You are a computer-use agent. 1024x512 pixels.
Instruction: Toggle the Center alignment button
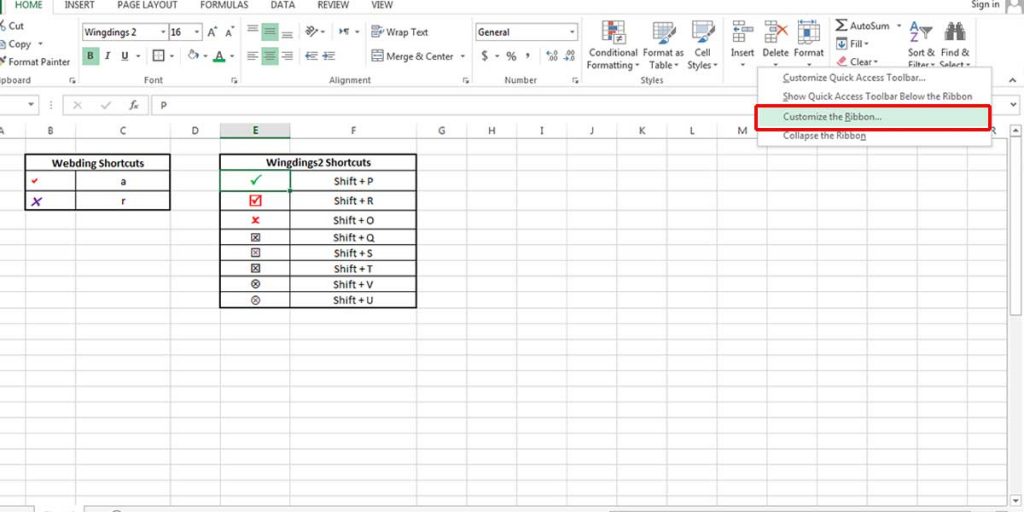pyautogui.click(x=270, y=56)
